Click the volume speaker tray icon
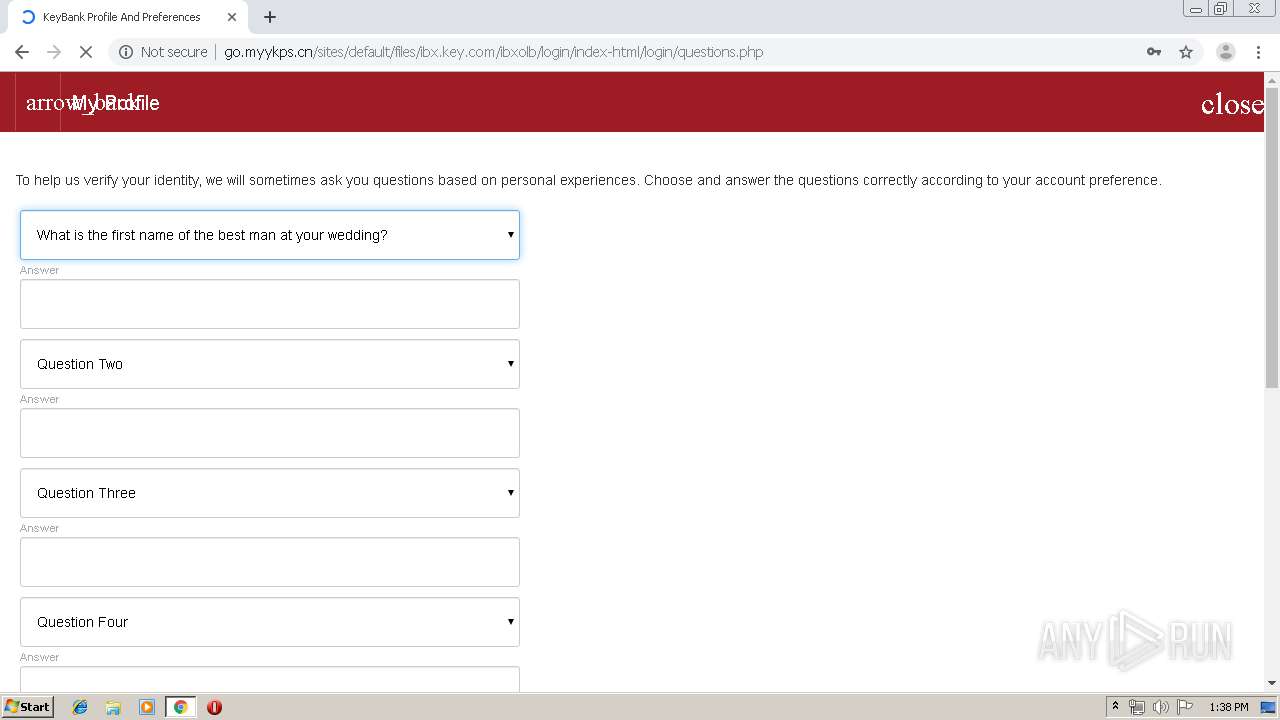The width and height of the screenshot is (1280, 720). pos(1161,707)
